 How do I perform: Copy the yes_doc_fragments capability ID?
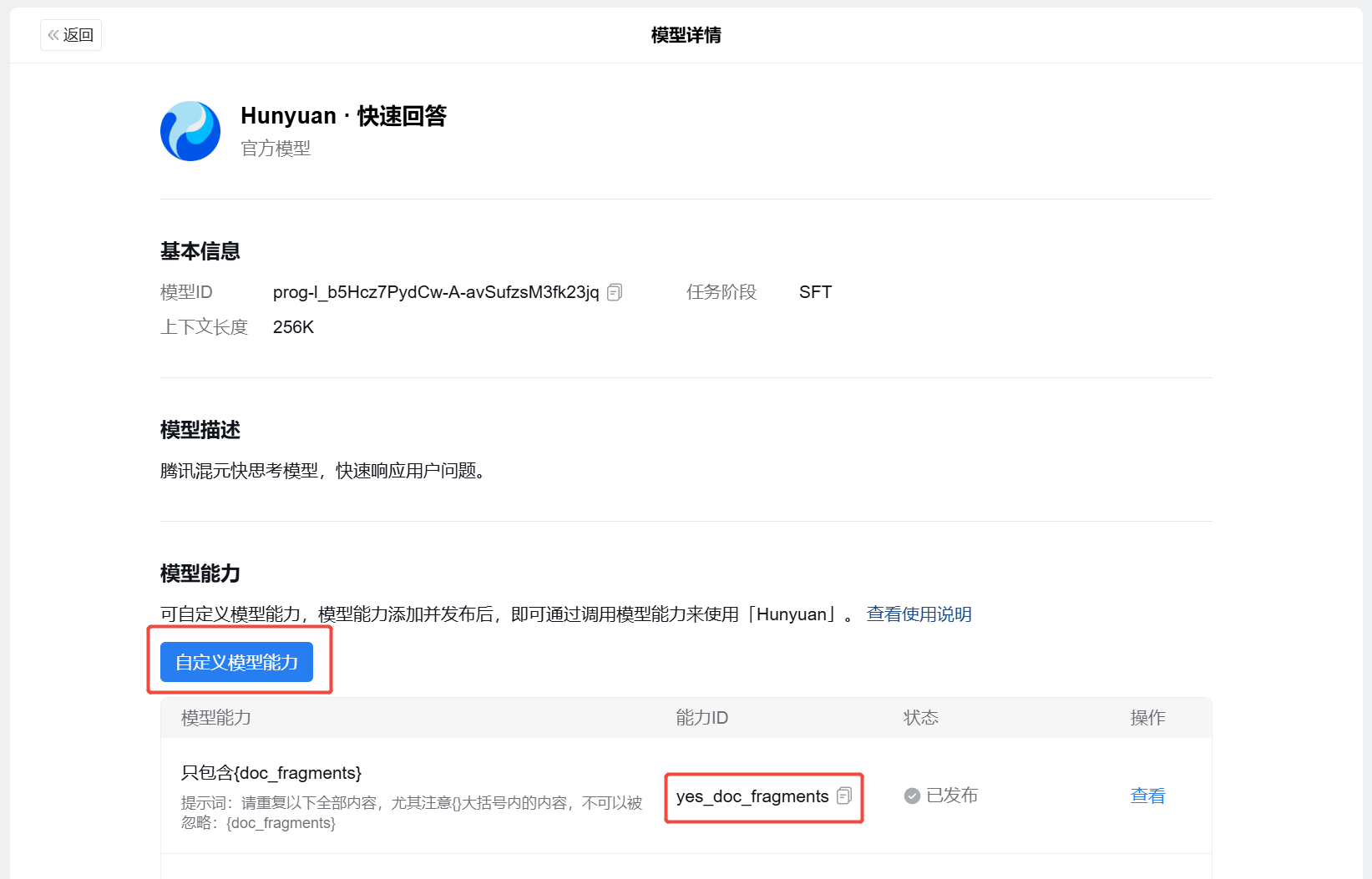pos(844,796)
